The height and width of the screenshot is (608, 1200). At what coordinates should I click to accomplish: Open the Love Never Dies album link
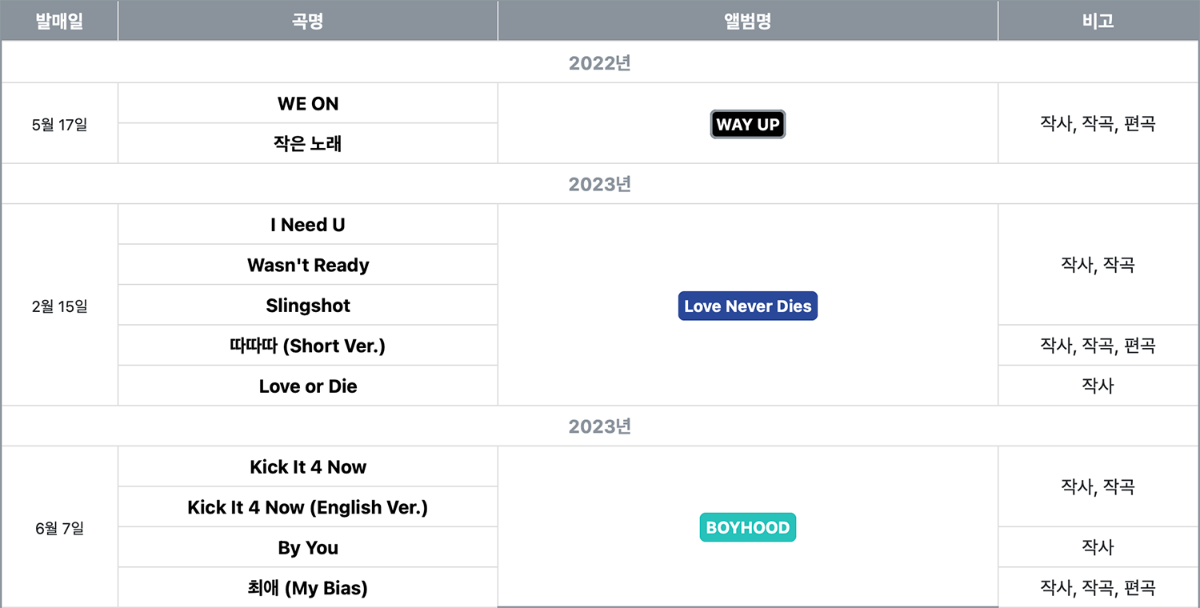pos(748,306)
